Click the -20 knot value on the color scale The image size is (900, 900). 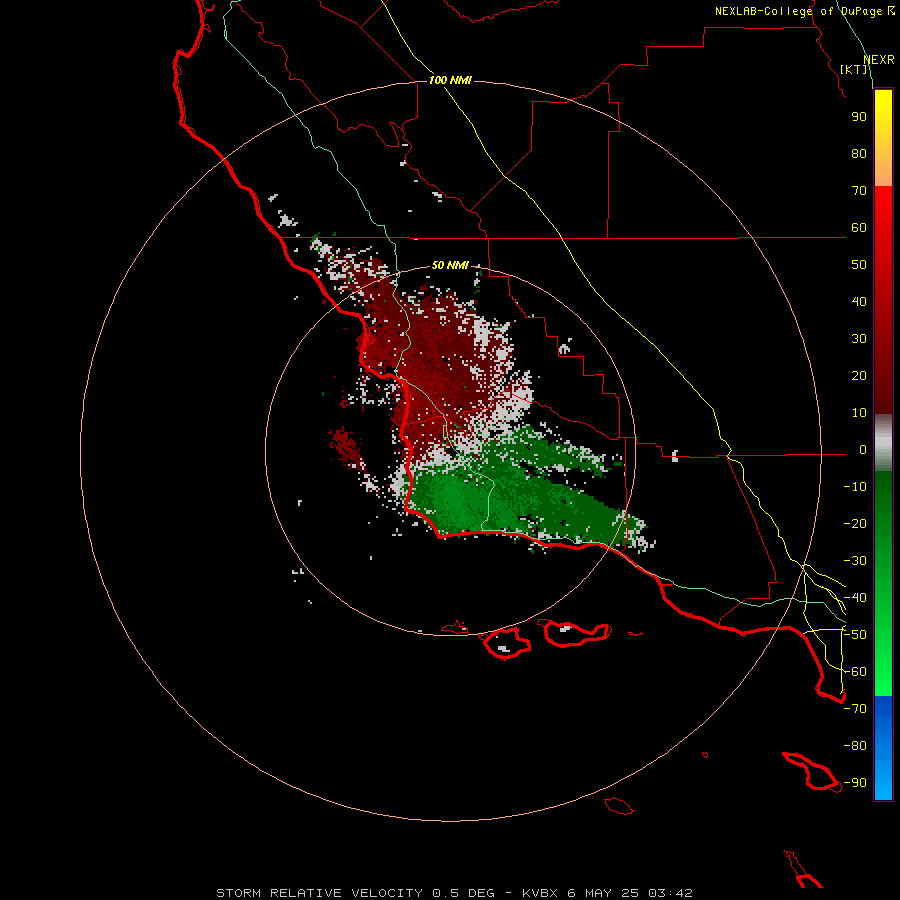pyautogui.click(x=855, y=523)
